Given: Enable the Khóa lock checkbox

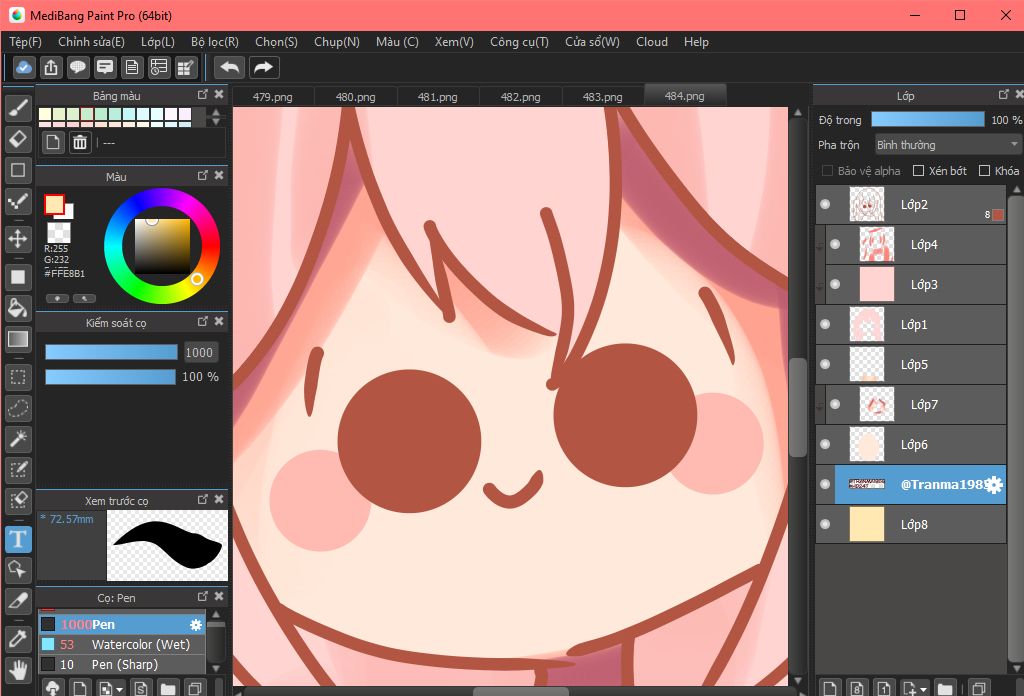Looking at the screenshot, I should click(x=985, y=170).
